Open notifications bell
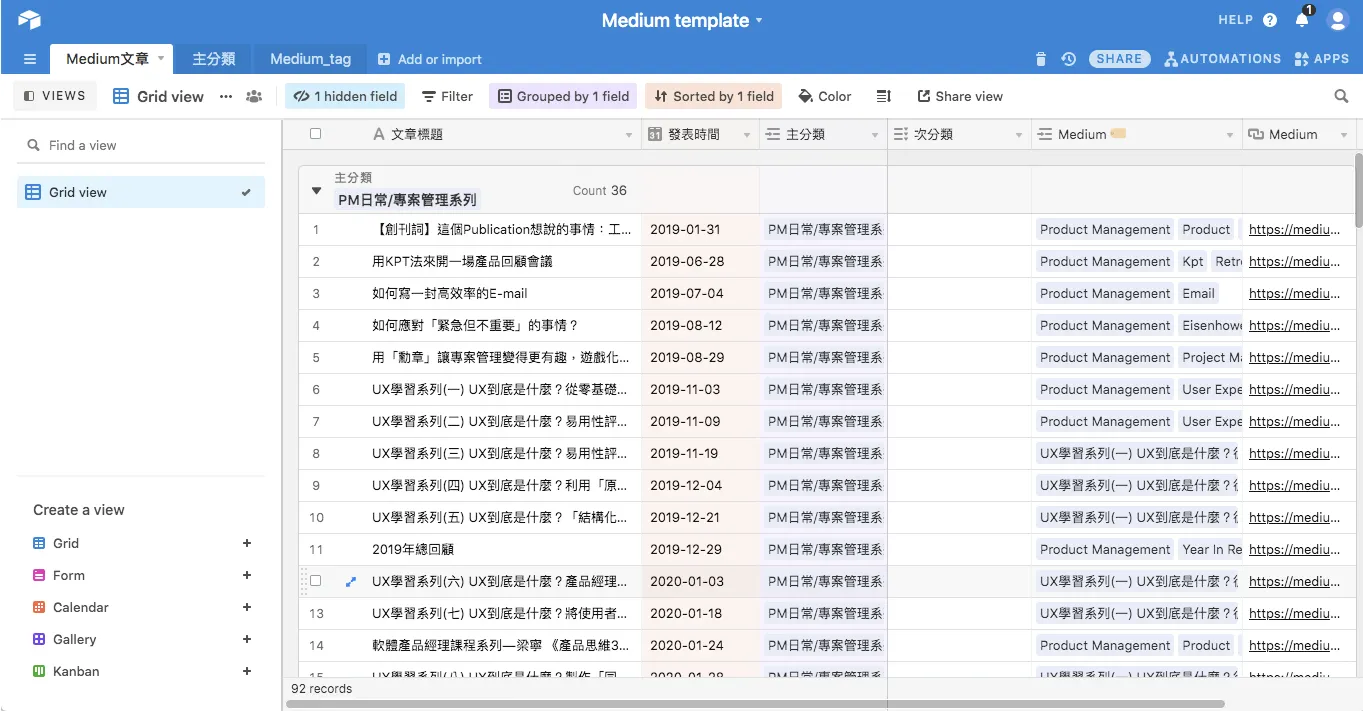The height and width of the screenshot is (711, 1363). pos(1302,19)
